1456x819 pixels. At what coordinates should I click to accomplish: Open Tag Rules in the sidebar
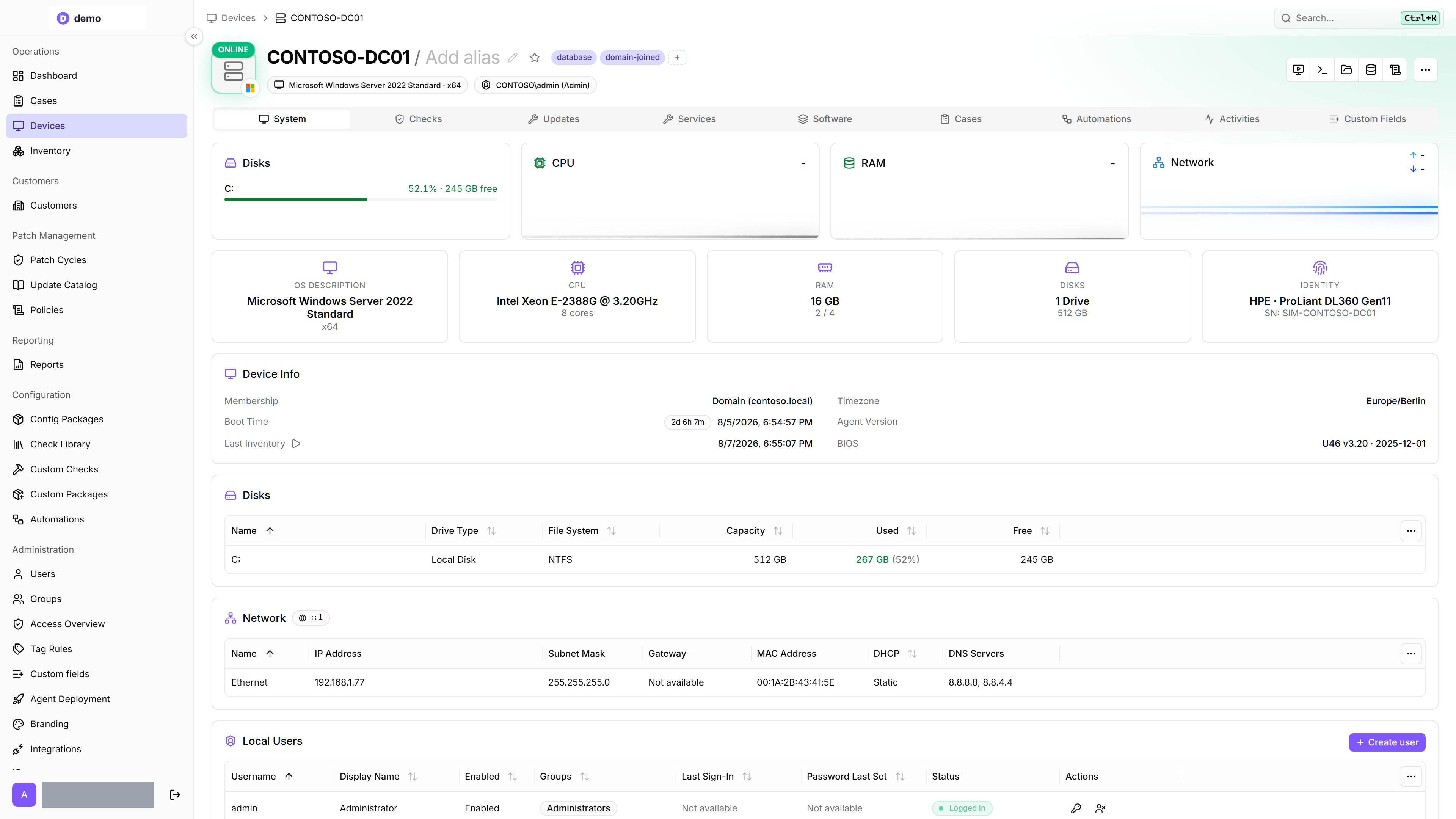pyautogui.click(x=97, y=649)
